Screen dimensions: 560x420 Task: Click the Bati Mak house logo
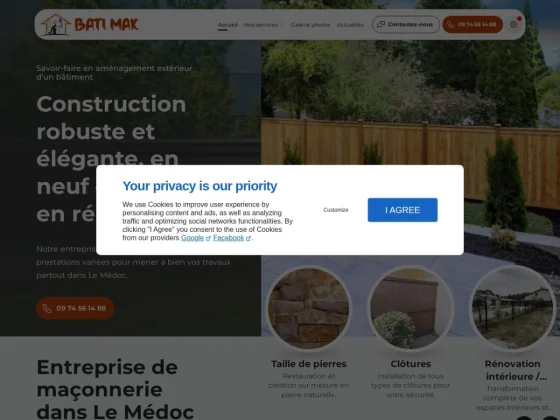(89, 25)
